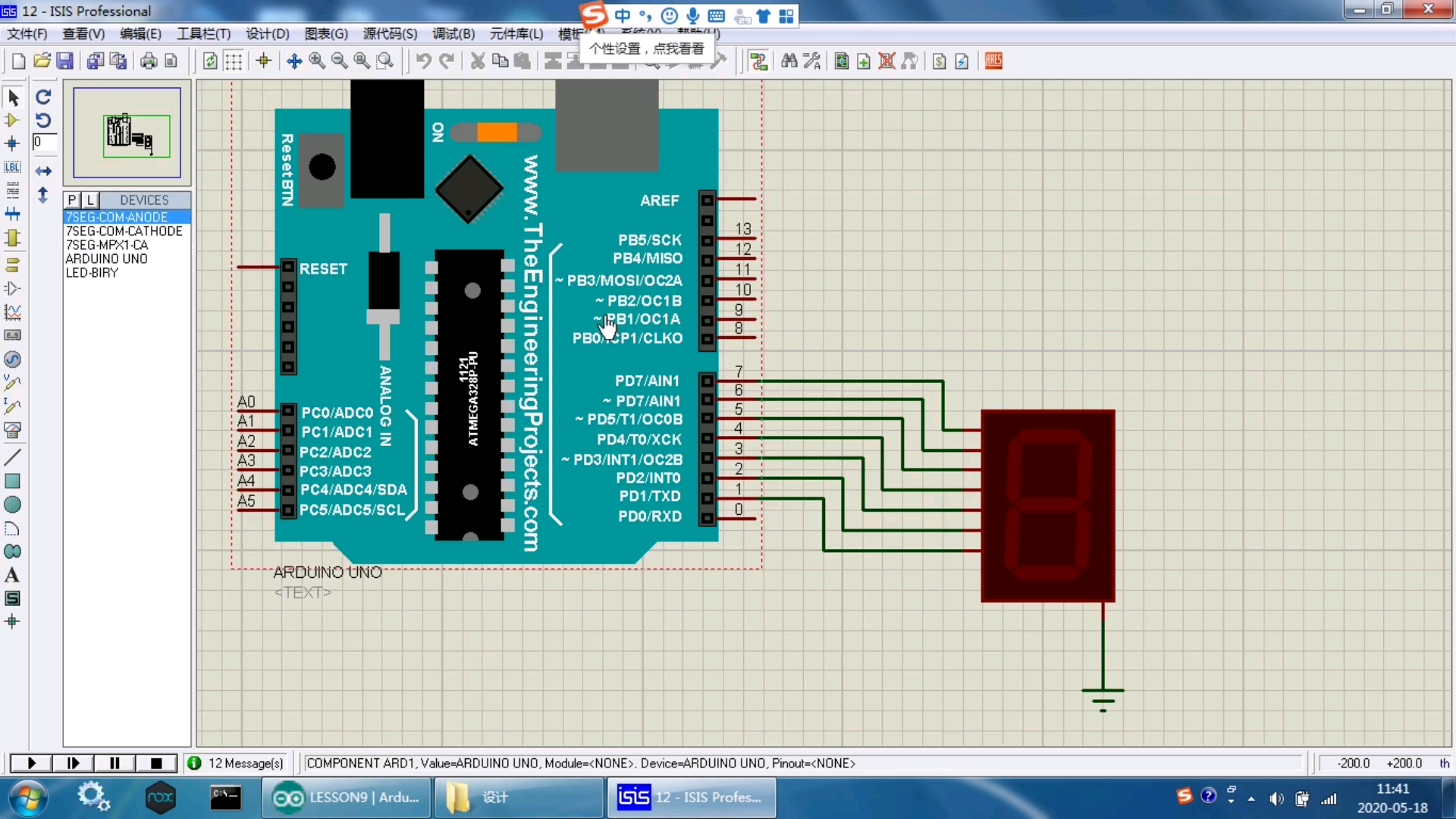The height and width of the screenshot is (819, 1456).
Task: Zoom to view entire sheet
Action: pyautogui.click(x=362, y=61)
